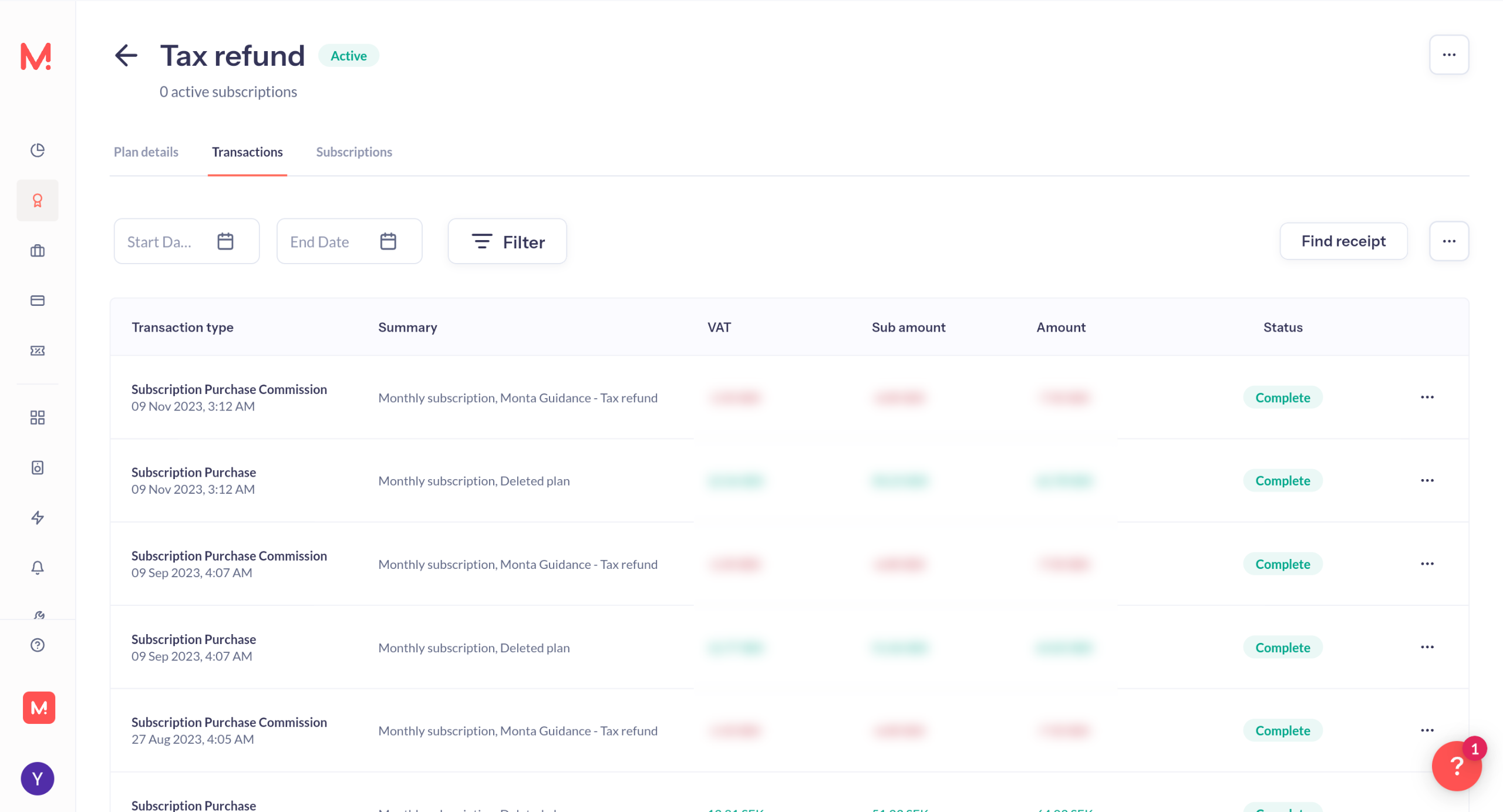The height and width of the screenshot is (812, 1503).
Task: Open the pie chart dashboard sidebar icon
Action: [x=38, y=150]
